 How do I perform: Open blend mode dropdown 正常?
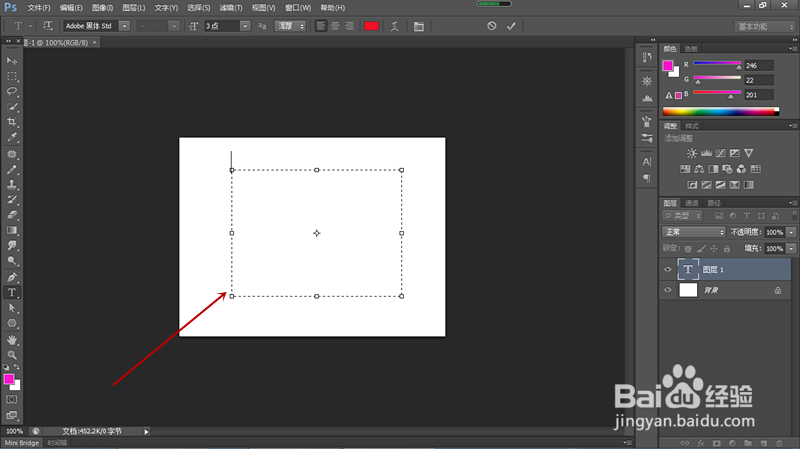point(694,232)
